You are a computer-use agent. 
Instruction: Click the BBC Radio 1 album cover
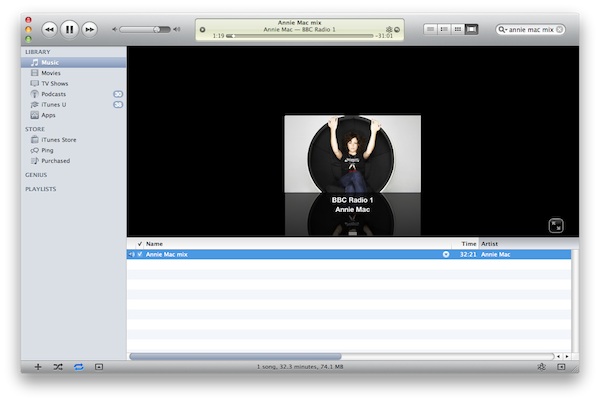click(x=352, y=154)
